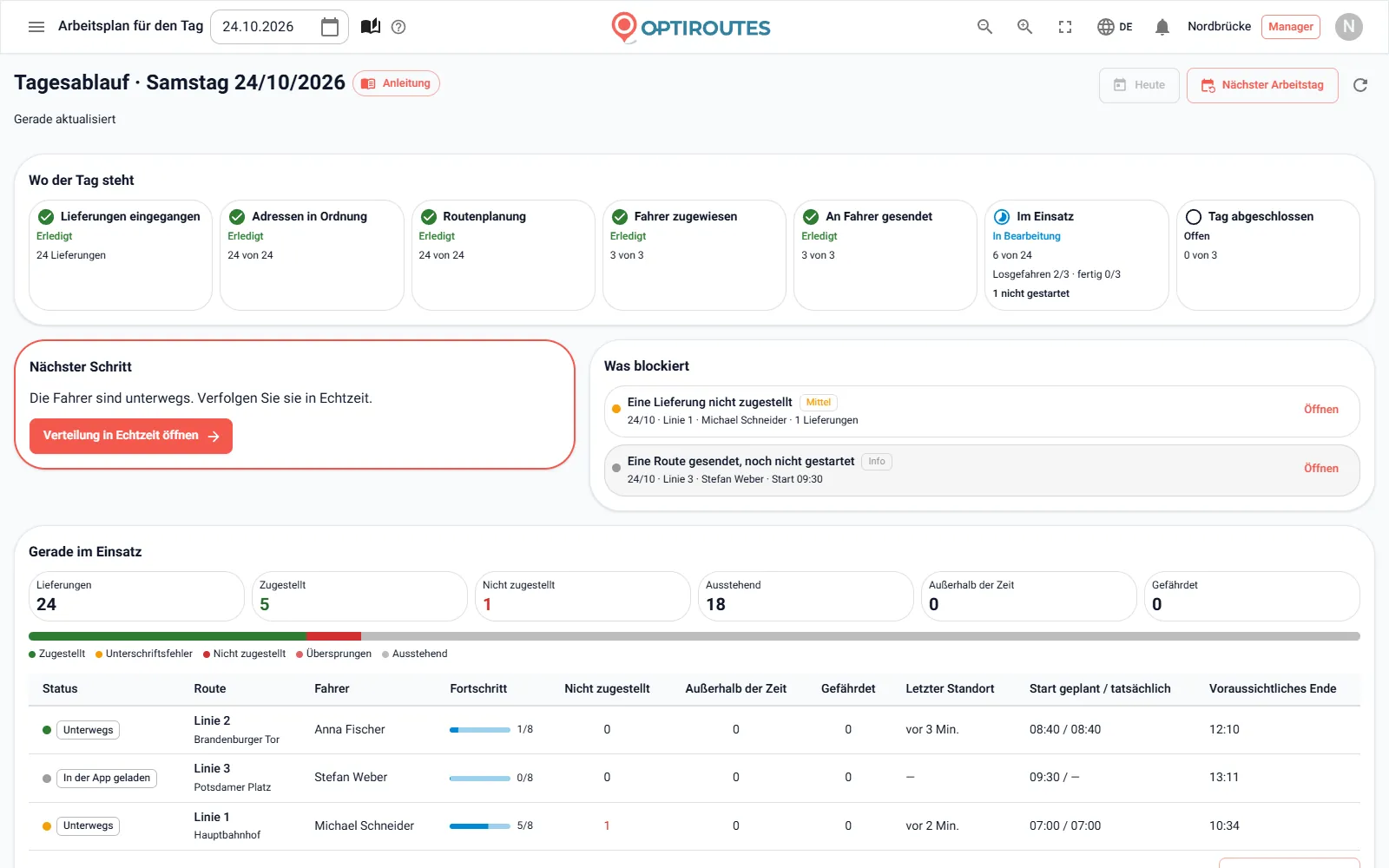1389x868 pixels.
Task: Open the Anleitung guide button
Action: 396,83
